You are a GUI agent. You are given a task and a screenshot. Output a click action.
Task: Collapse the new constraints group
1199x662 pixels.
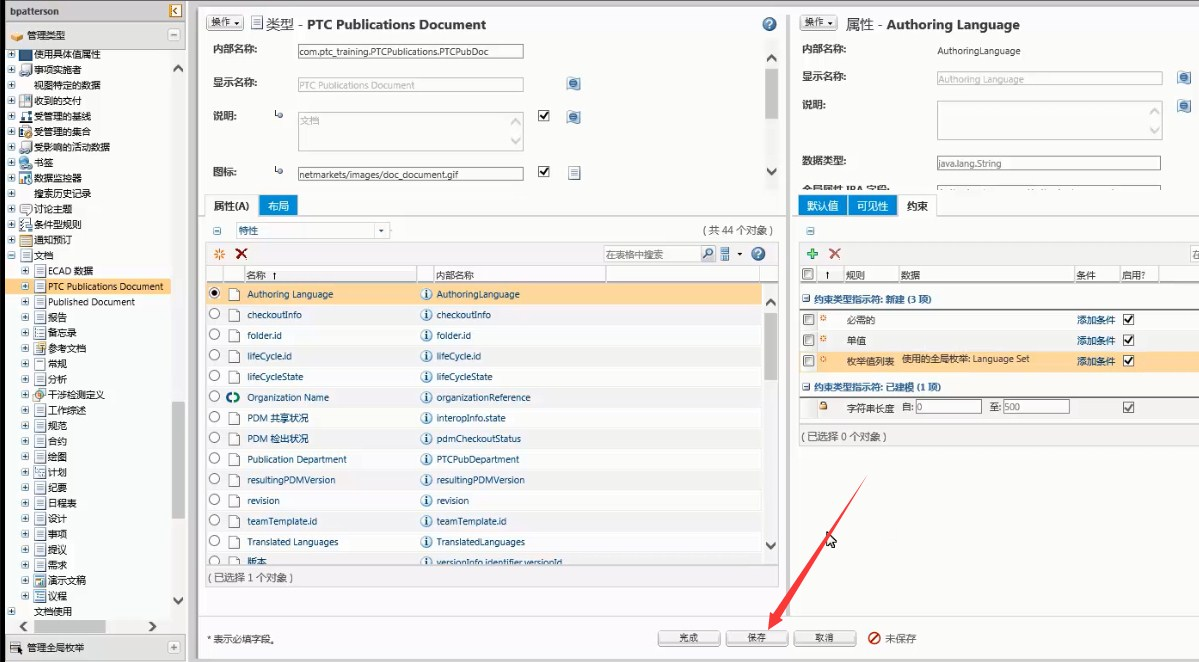805,299
